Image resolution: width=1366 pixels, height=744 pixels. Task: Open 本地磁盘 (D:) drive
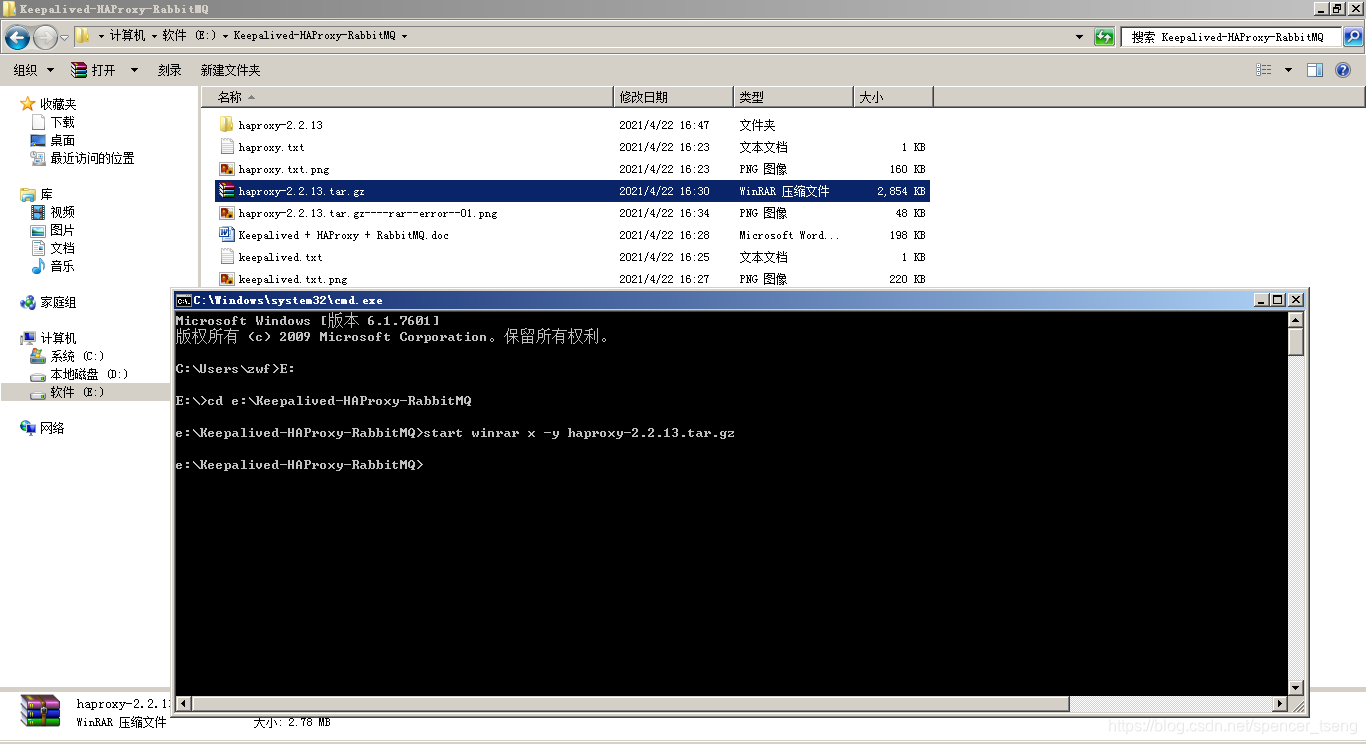89,374
